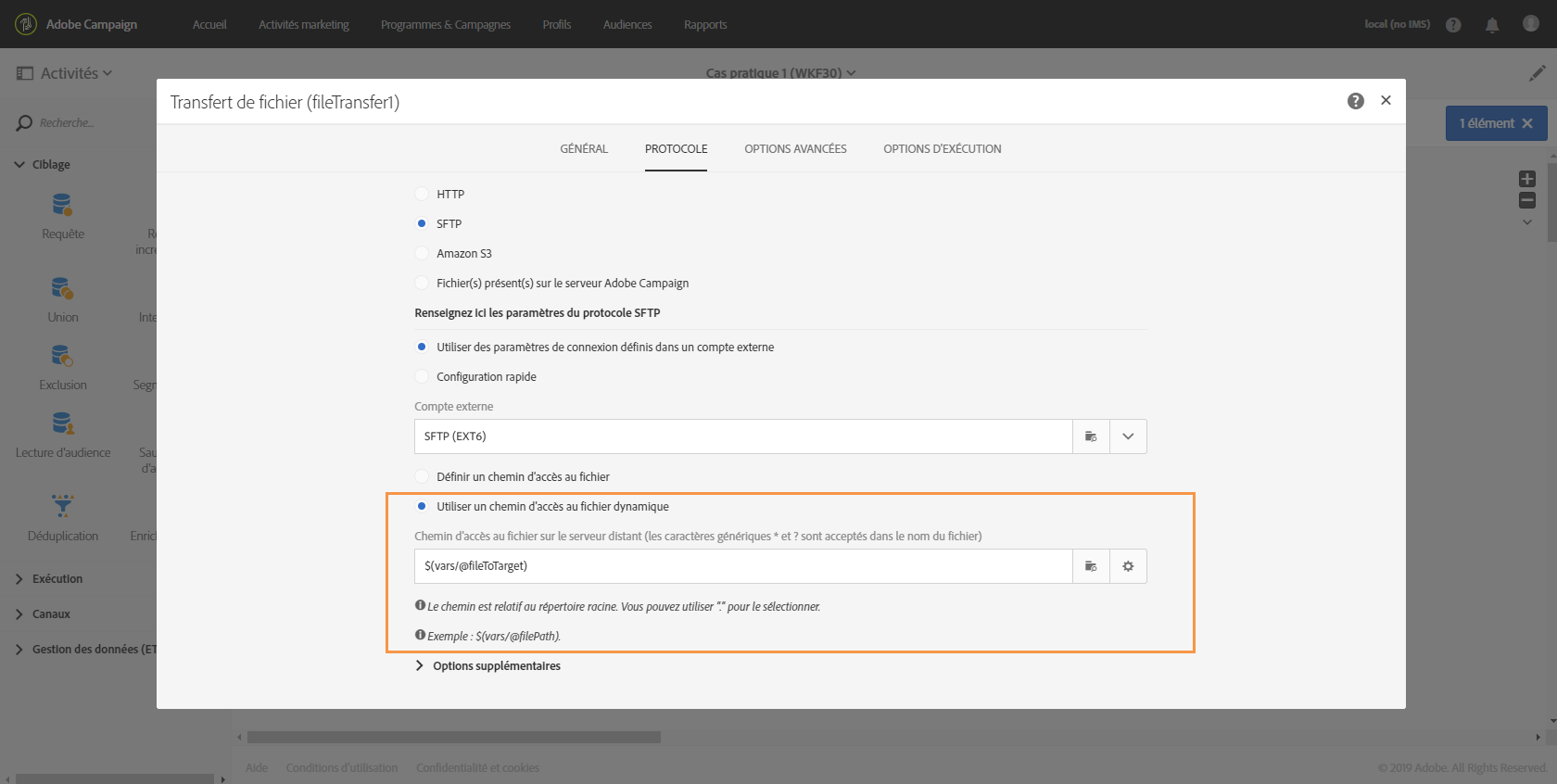Open the Accueil menu
This screenshot has width=1557, height=784.
209,24
